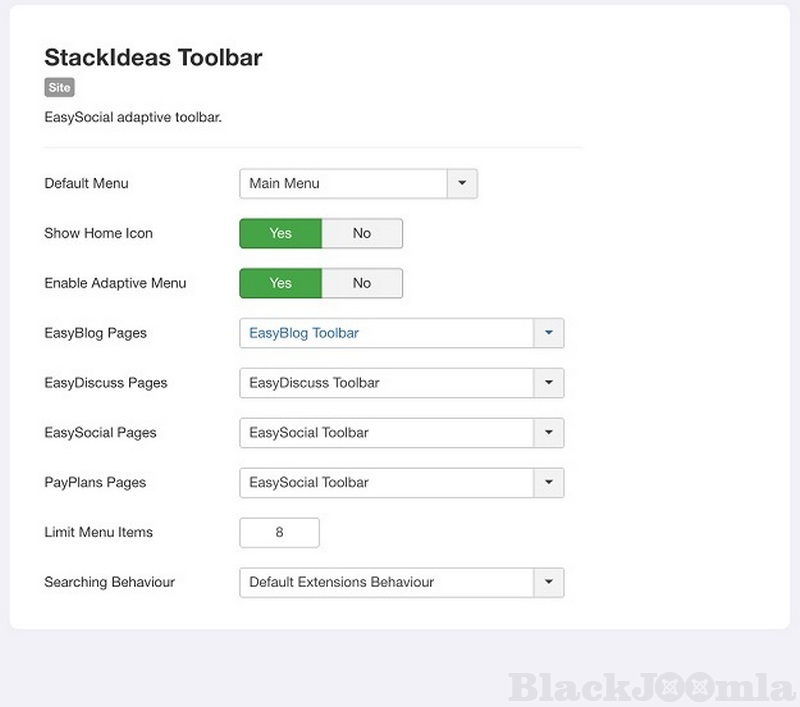Click the Searching Behaviour label
Viewport: 800px width, 707px height.
coord(110,582)
